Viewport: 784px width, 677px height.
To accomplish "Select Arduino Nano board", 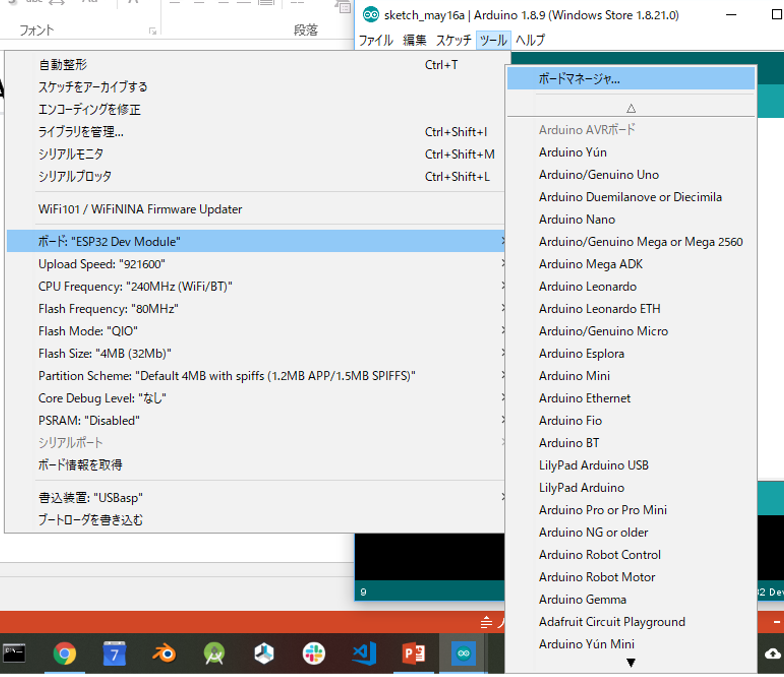I will [x=631, y=220].
